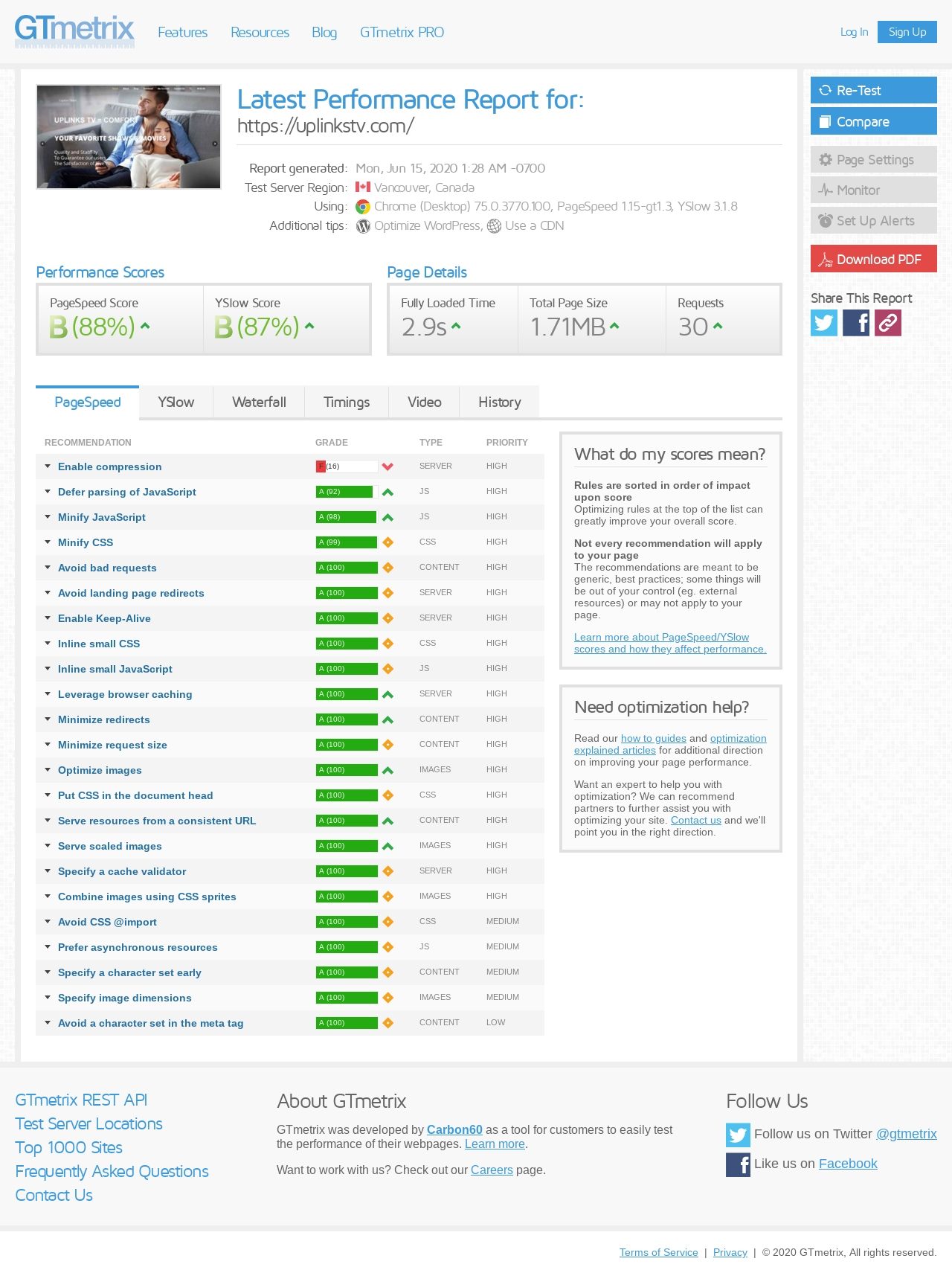Click footer Twitter bird icon
This screenshot has height=1273, width=952.
pyautogui.click(x=738, y=1135)
